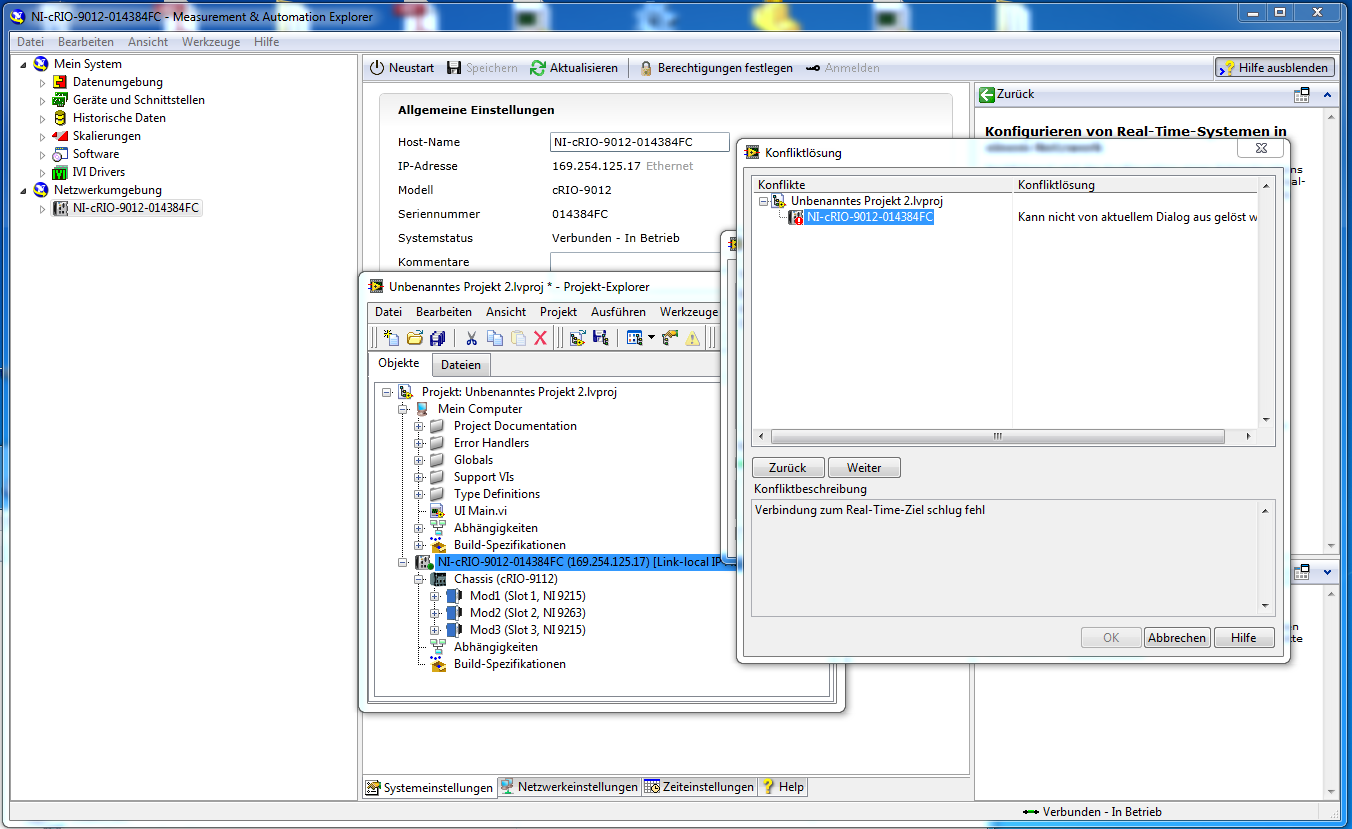This screenshot has height=829, width=1352.
Task: Click the IVI Drivers icon
Action: pos(61,172)
